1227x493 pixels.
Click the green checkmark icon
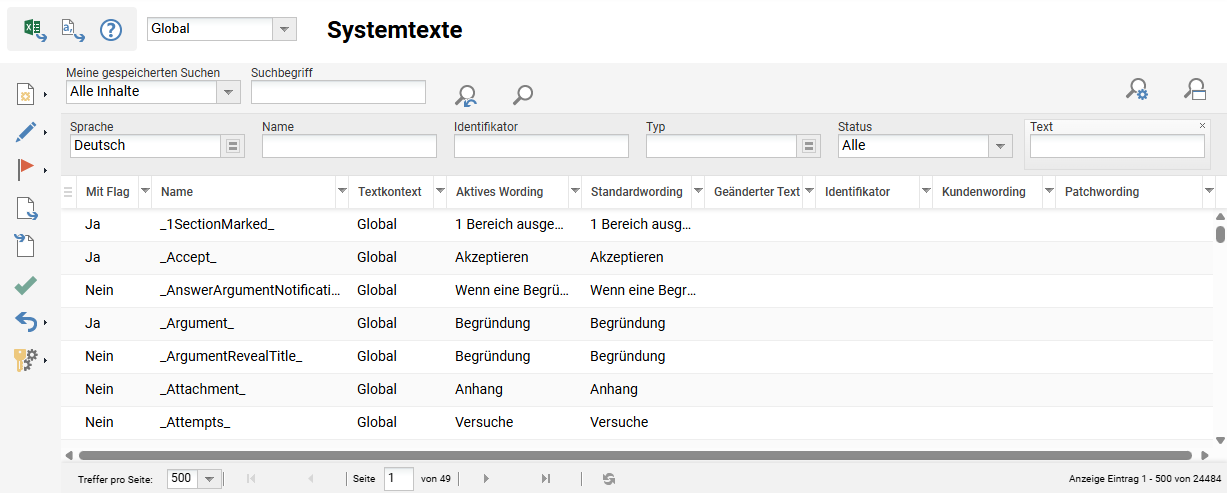pos(27,286)
